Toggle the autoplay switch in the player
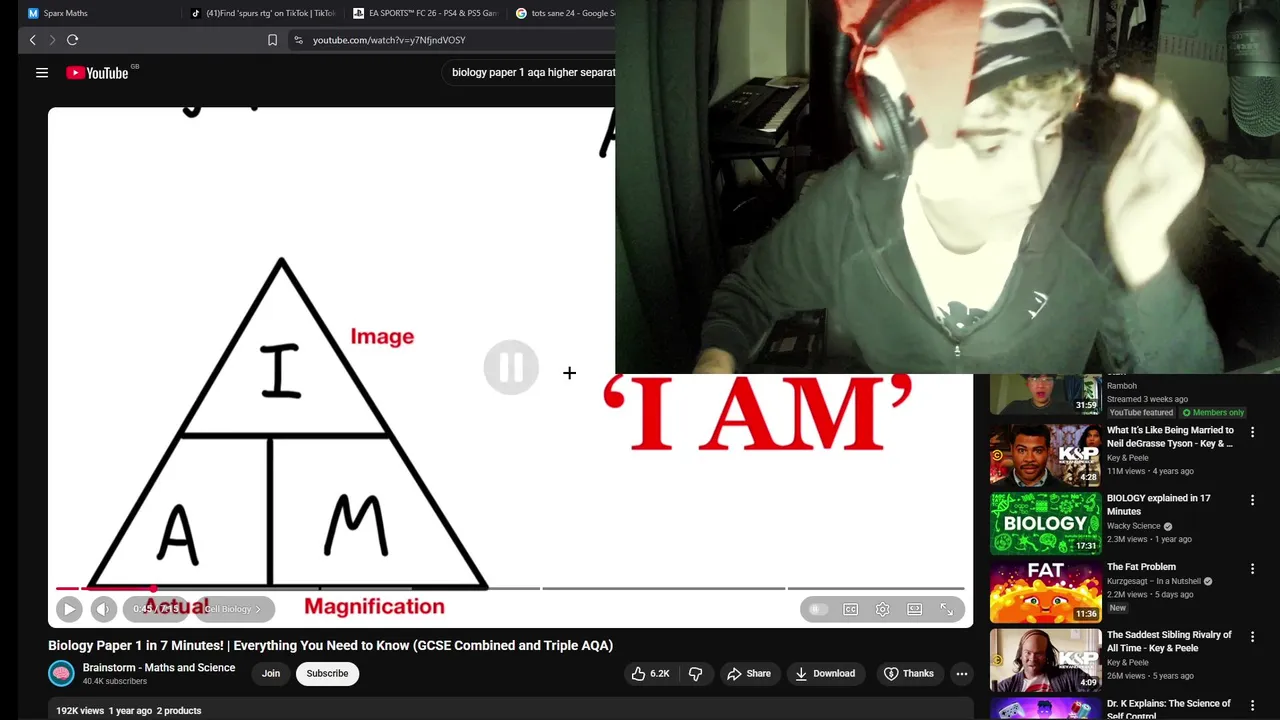 click(818, 609)
